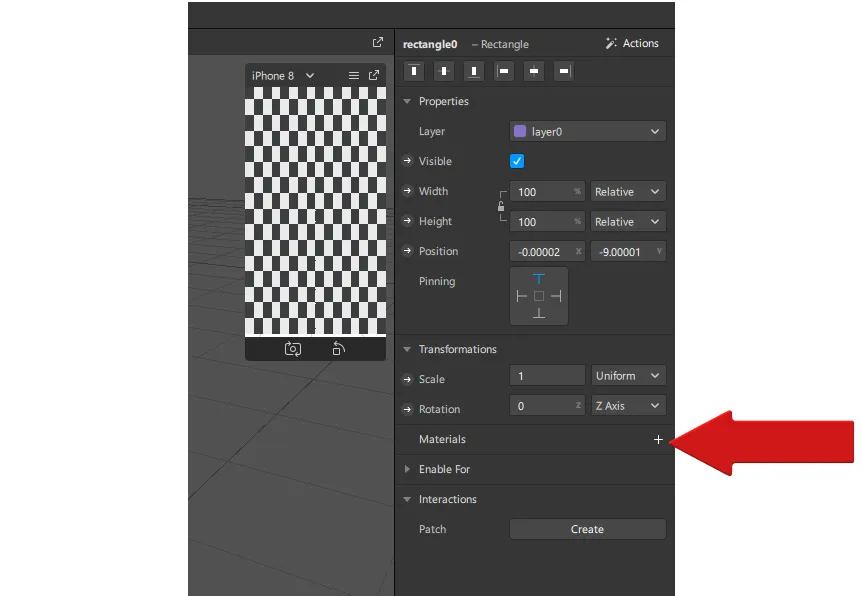Align rectangle to horizontal center
The height and width of the screenshot is (596, 862).
pos(534,71)
